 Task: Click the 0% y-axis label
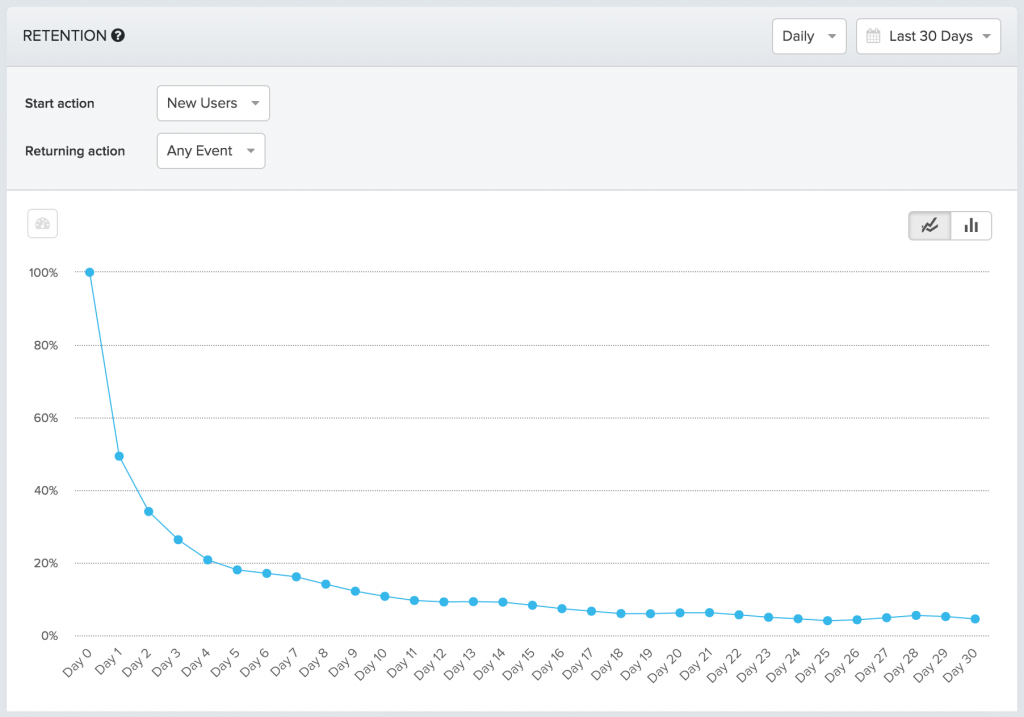click(x=50, y=635)
